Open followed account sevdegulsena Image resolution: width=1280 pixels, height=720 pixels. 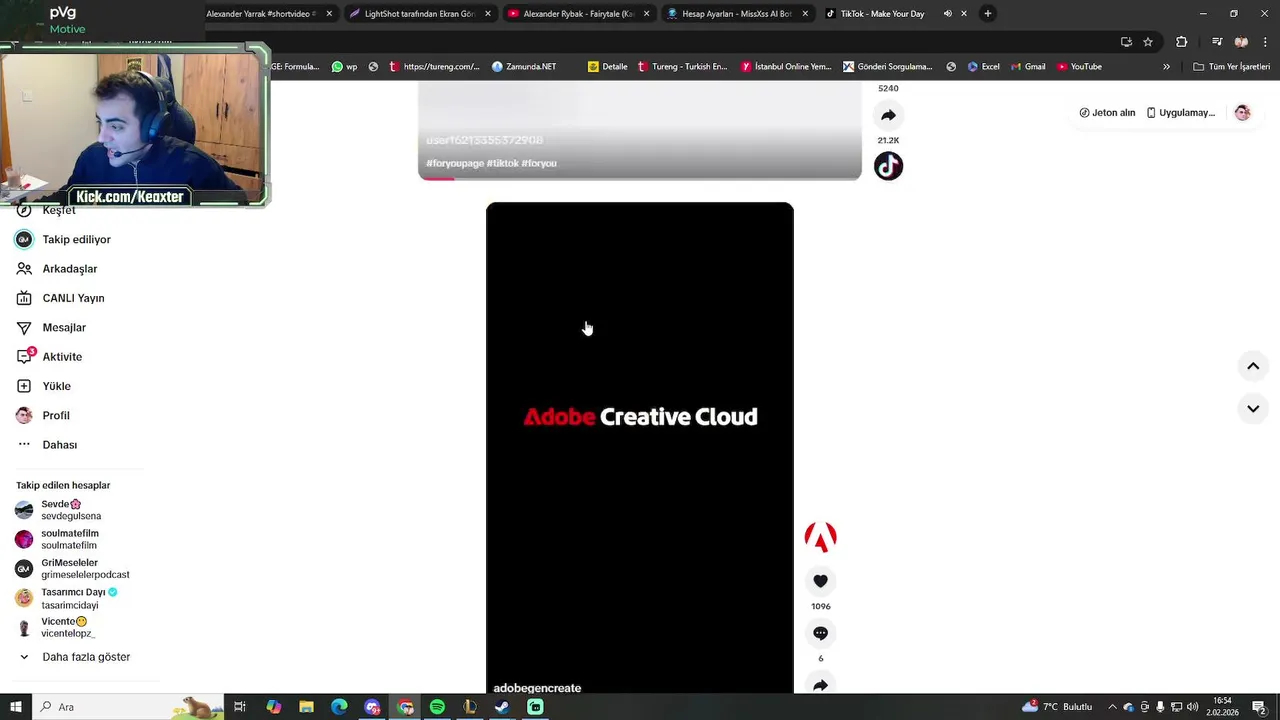[x=59, y=510]
